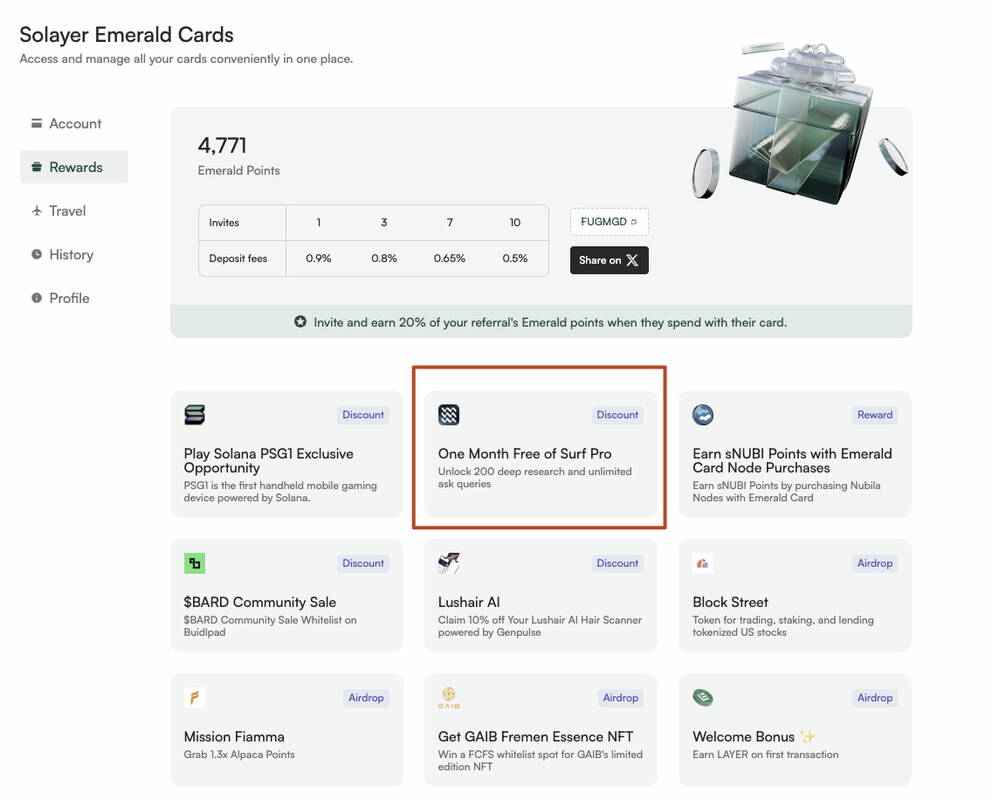Select Rewards in the sidebar
The width and height of the screenshot is (992, 800).
click(x=75, y=167)
